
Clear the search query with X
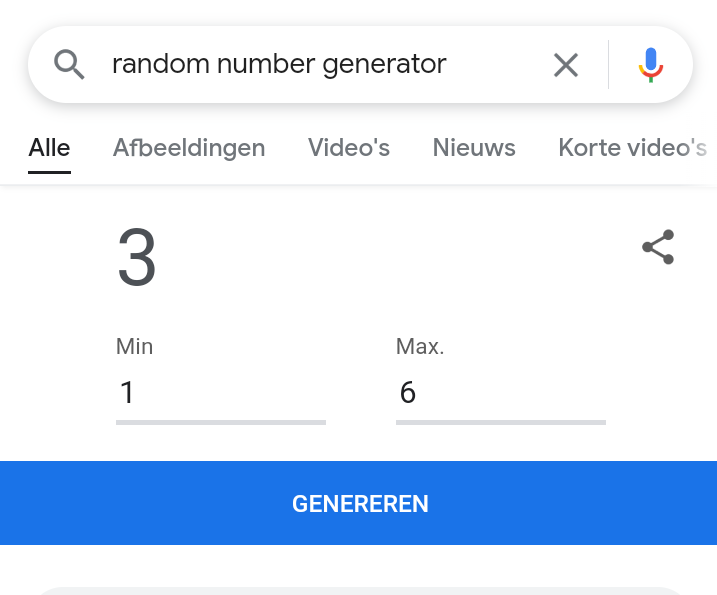[566, 65]
